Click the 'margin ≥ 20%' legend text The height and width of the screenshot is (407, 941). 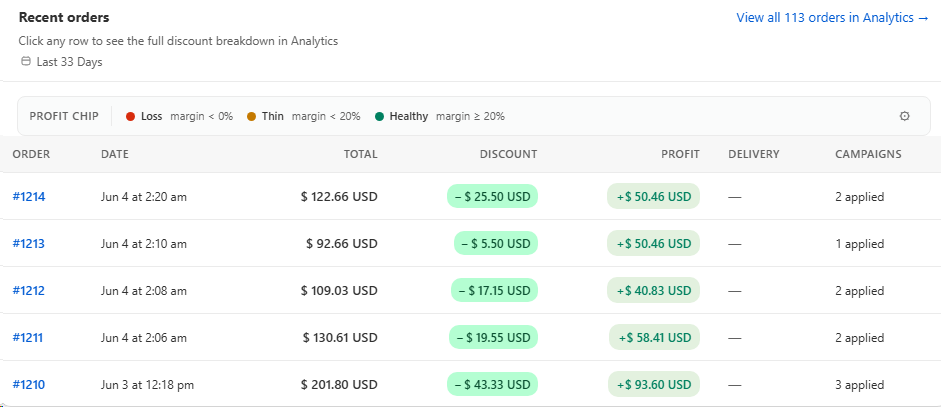(470, 116)
